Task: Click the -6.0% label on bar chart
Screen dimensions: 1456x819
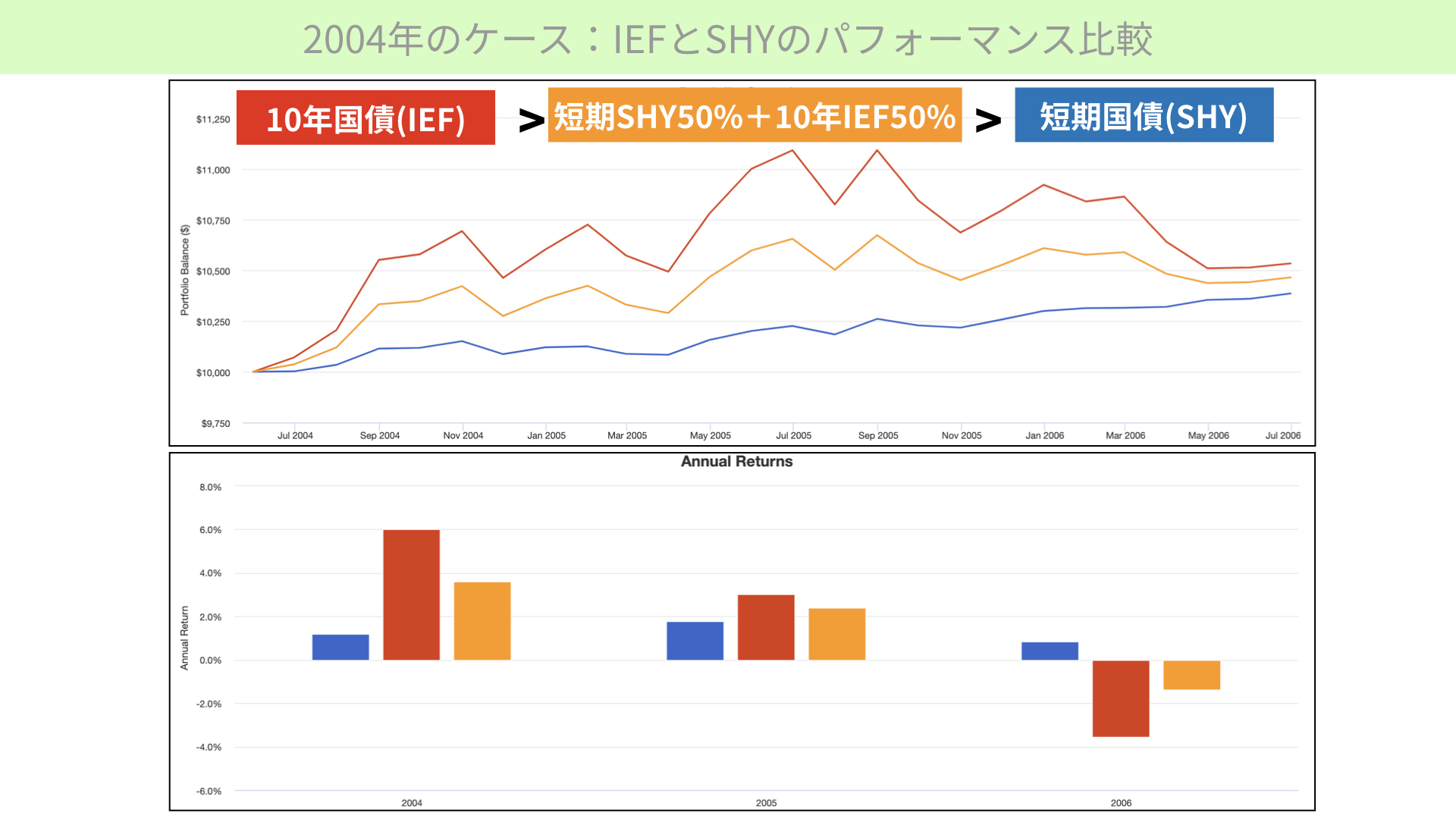Action: (209, 791)
